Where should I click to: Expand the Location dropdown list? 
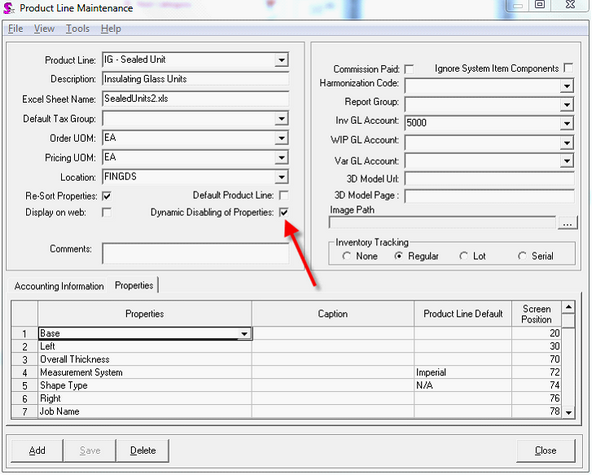pyautogui.click(x=281, y=177)
